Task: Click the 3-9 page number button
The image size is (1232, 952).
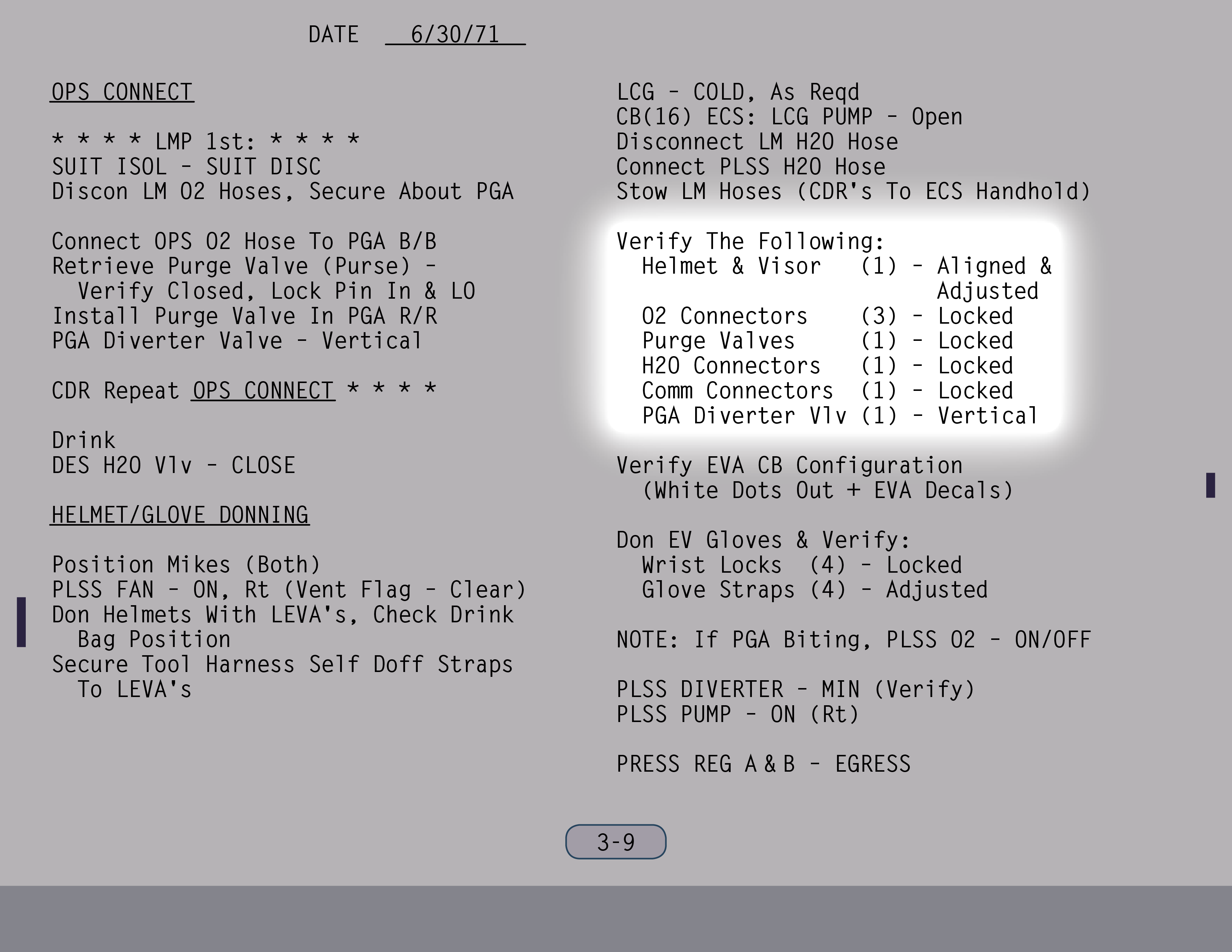Action: point(615,842)
